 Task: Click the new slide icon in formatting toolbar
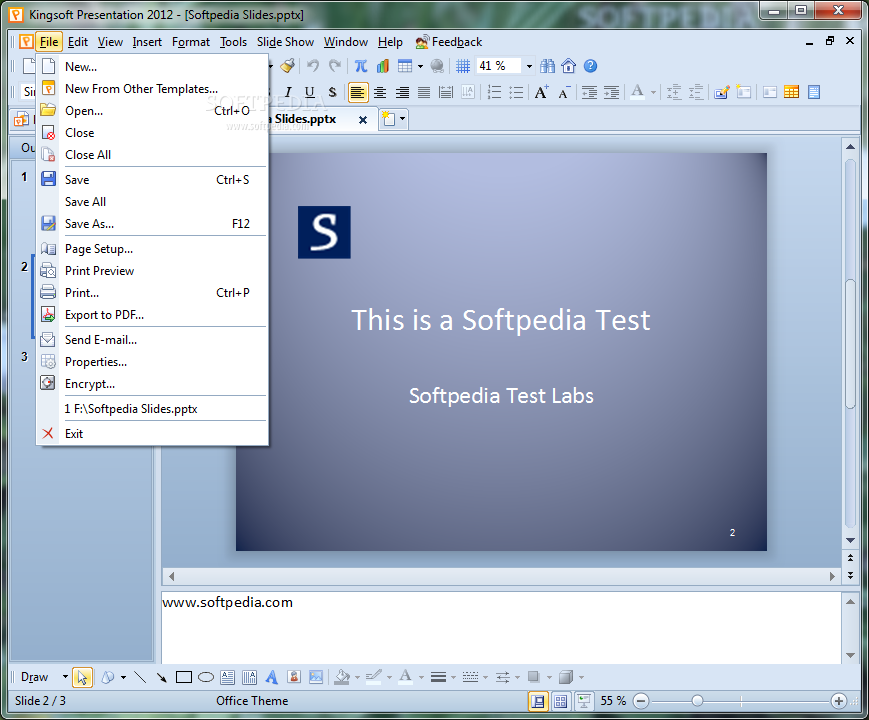click(744, 92)
